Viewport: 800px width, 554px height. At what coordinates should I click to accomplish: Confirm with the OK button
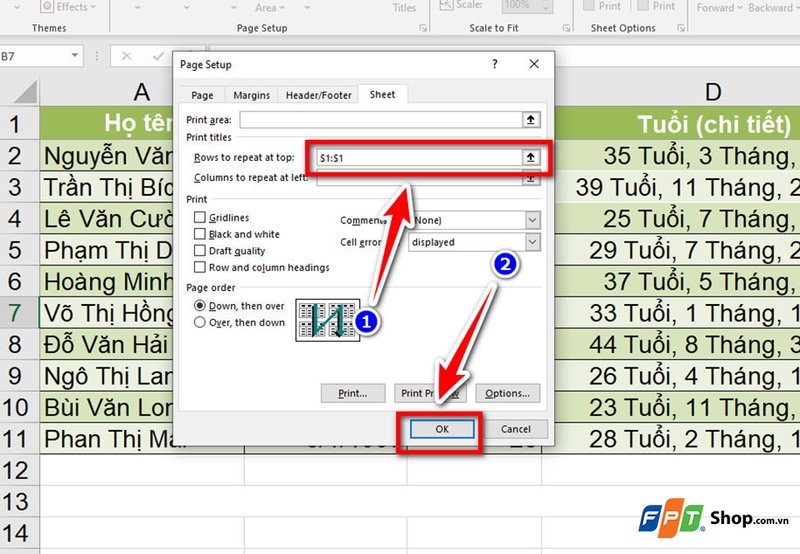(x=442, y=430)
